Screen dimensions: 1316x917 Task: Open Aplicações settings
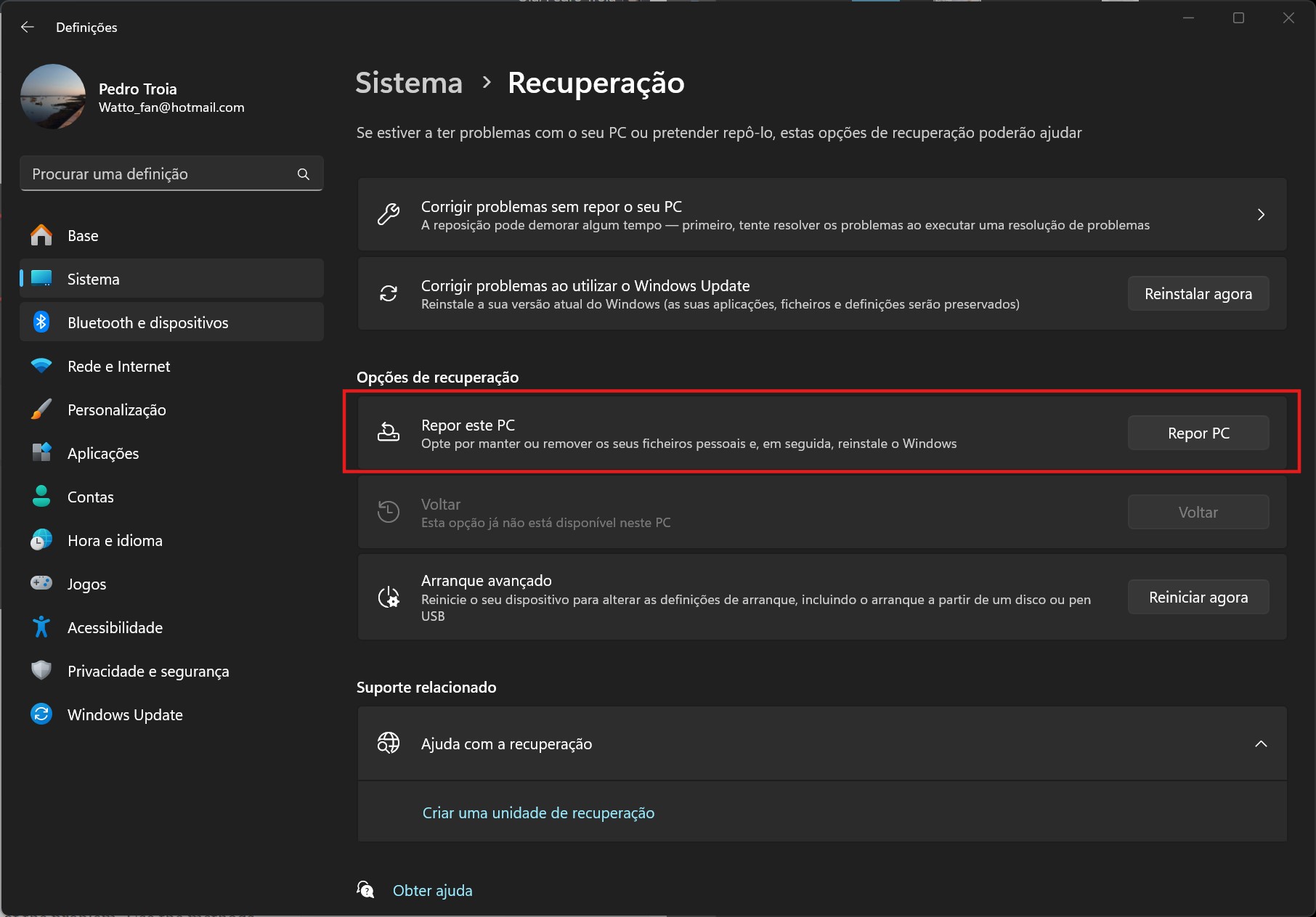coord(171,453)
